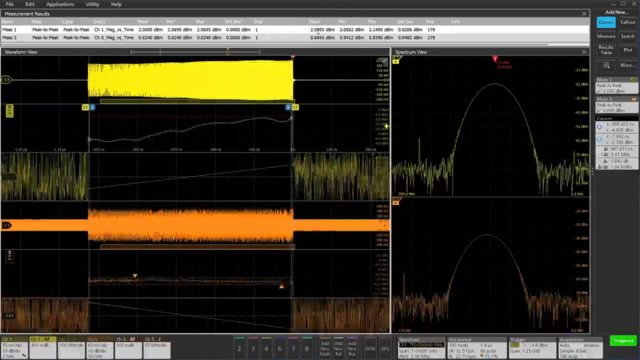The image size is (640, 360).
Task: Click the Add New Math button
Action: (x=325, y=348)
